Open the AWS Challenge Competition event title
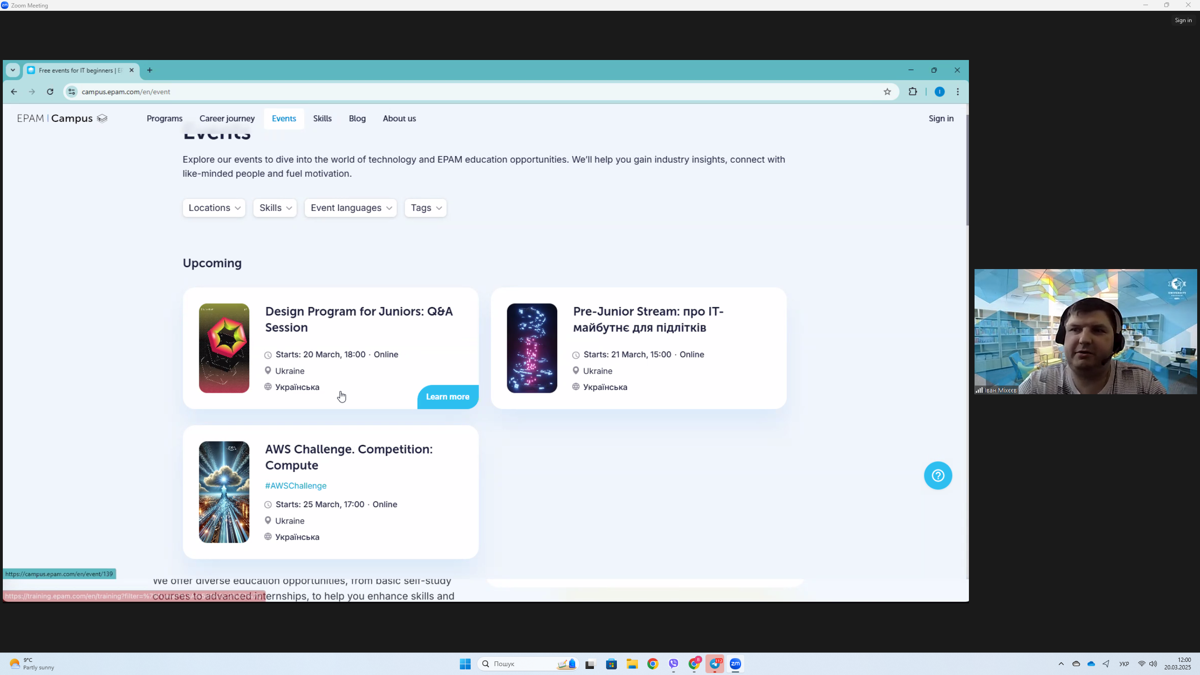Screen dimensions: 1200x675 pyautogui.click(x=349, y=457)
